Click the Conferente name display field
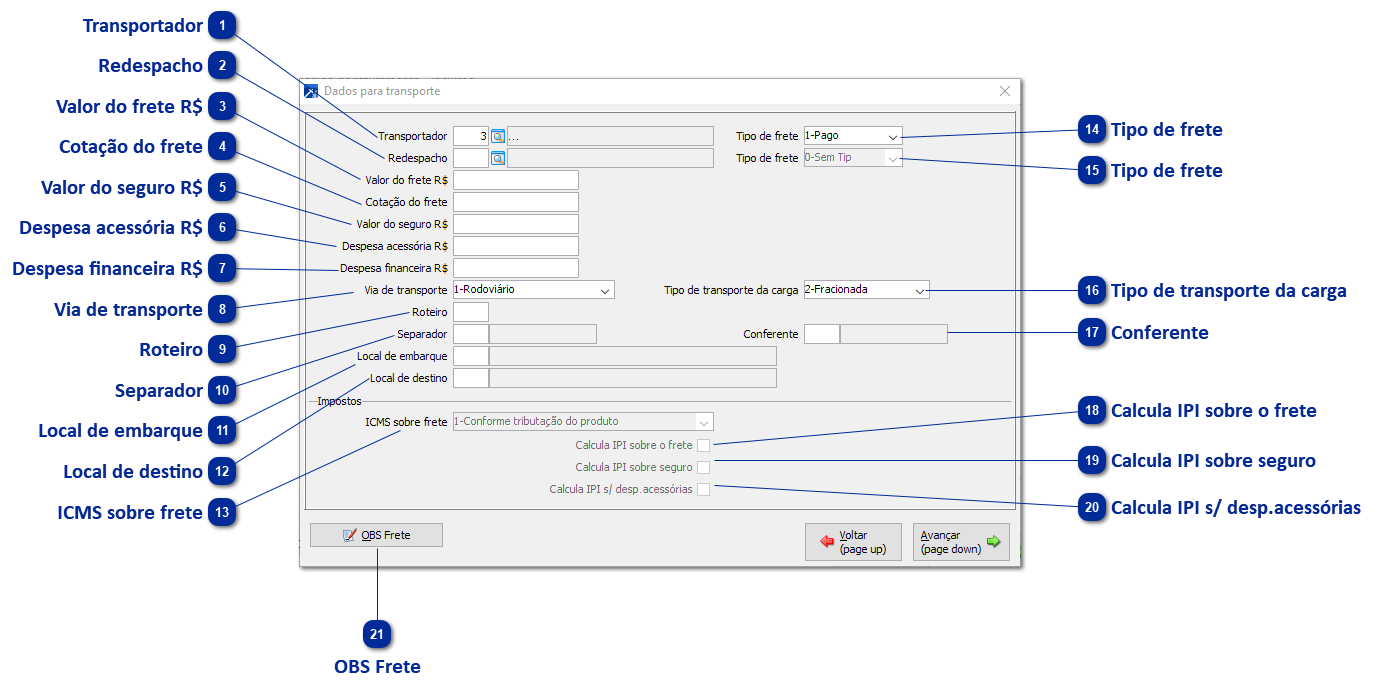 tap(894, 334)
